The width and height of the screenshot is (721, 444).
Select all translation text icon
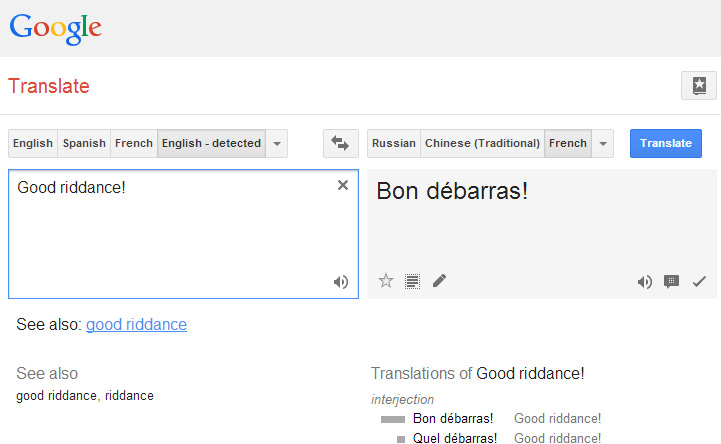[412, 281]
